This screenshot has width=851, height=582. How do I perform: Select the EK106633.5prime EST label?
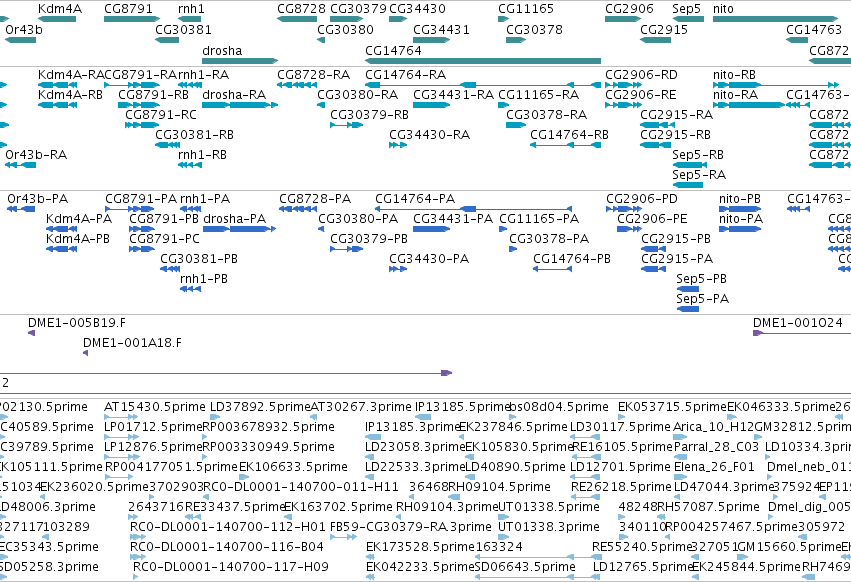(x=293, y=467)
